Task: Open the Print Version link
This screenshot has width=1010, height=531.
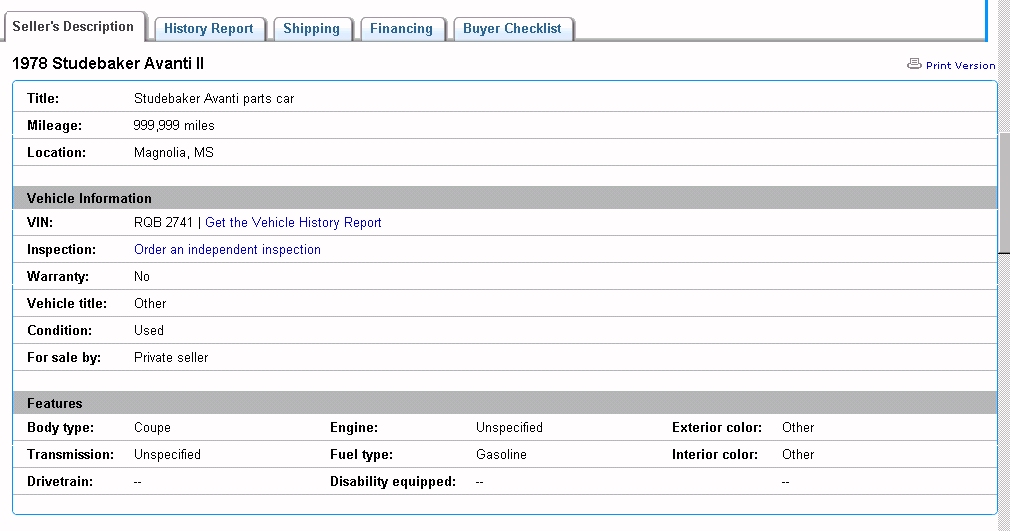Action: point(960,66)
